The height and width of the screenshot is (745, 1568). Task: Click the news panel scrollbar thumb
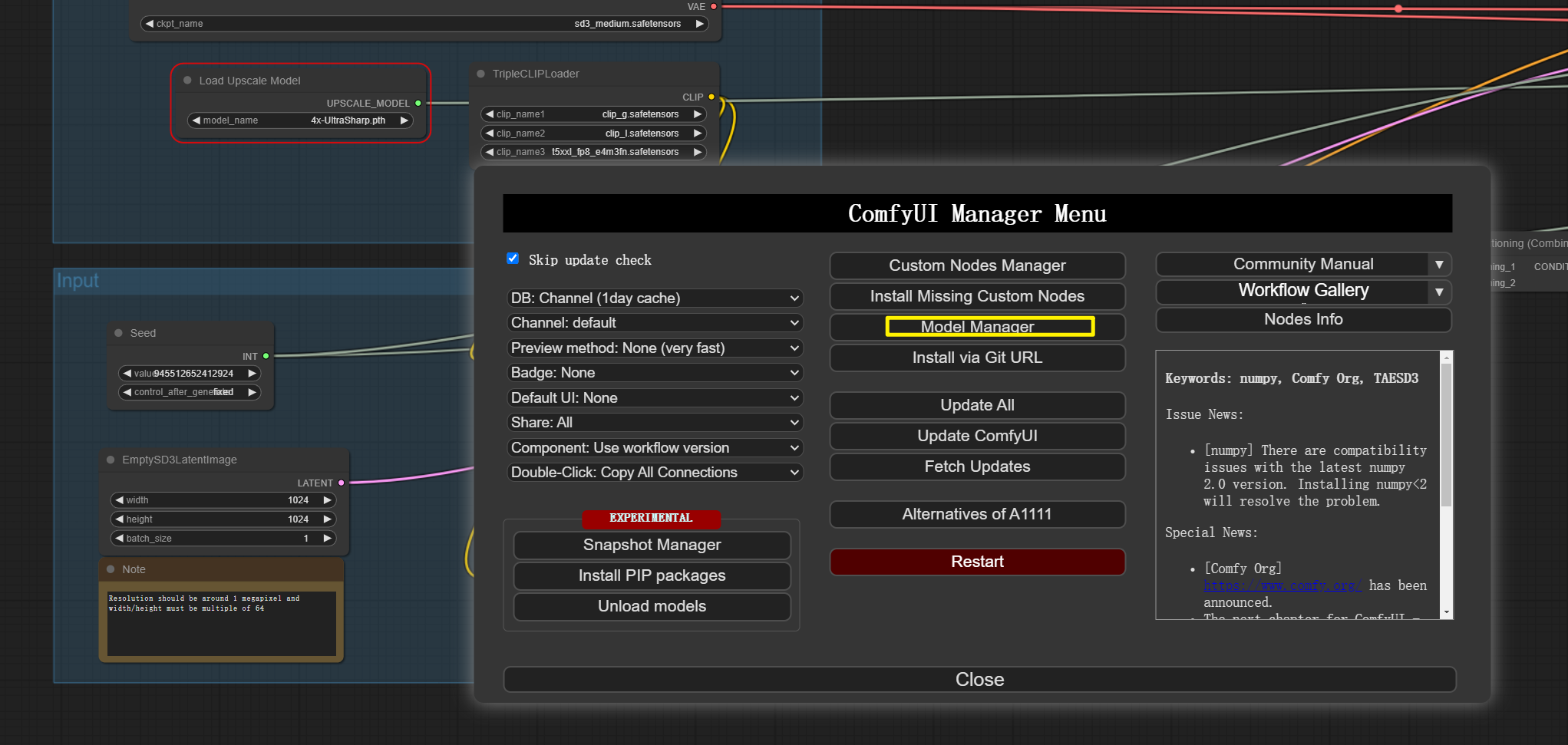1446,435
